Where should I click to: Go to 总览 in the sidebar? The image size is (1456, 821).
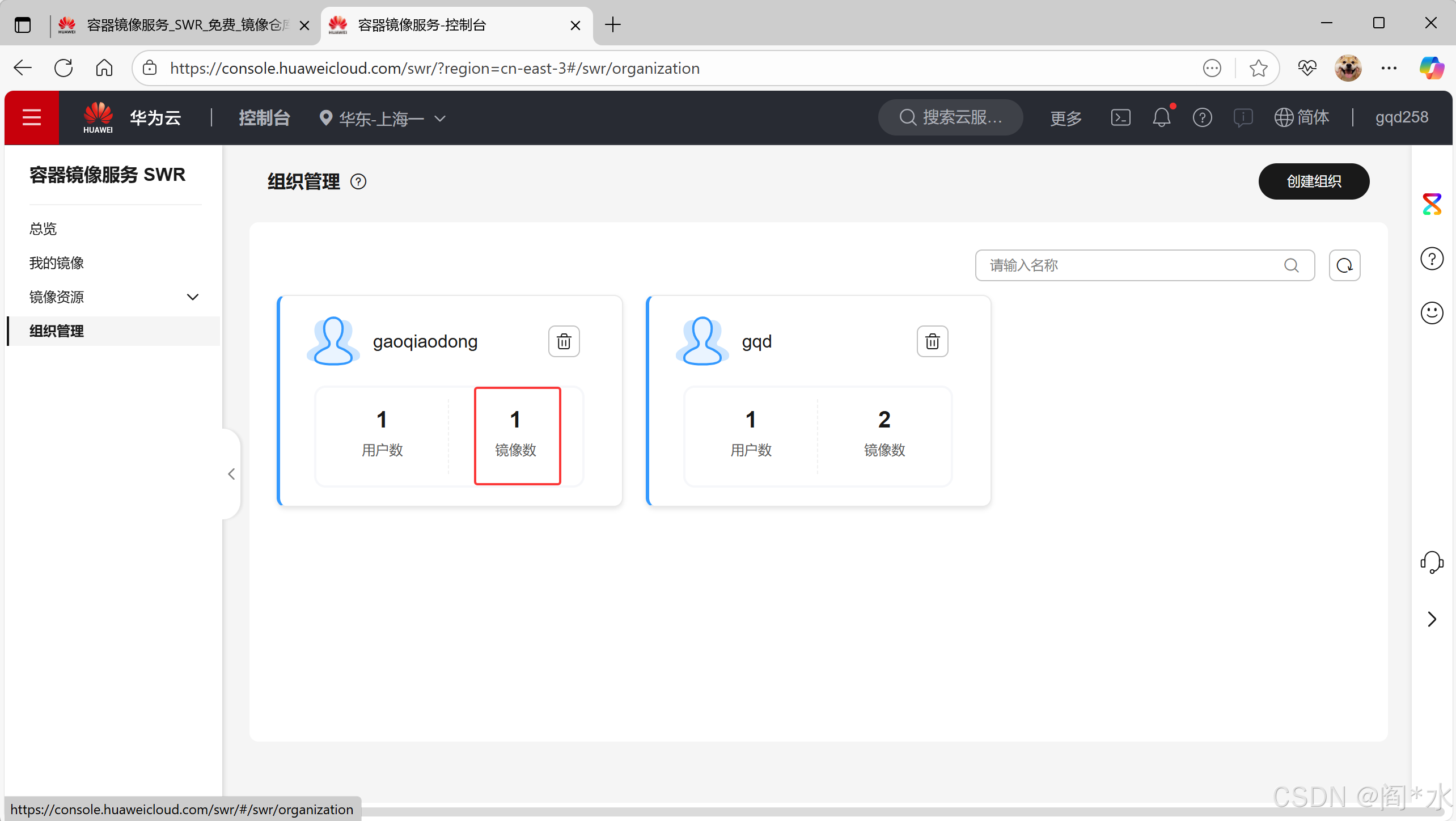click(x=43, y=229)
